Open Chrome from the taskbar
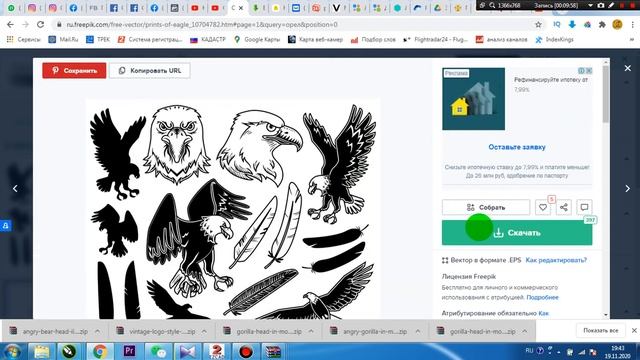 click(x=100, y=351)
